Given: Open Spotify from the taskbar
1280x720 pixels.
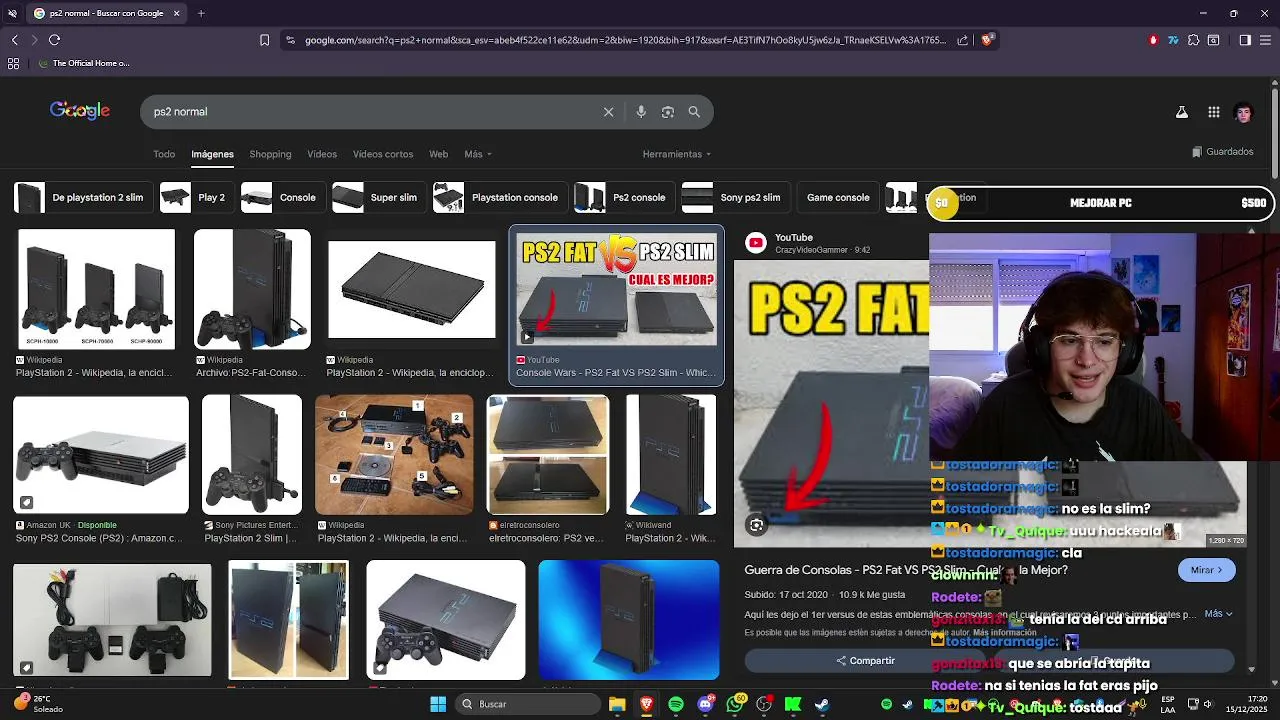Looking at the screenshot, I should click(x=676, y=704).
